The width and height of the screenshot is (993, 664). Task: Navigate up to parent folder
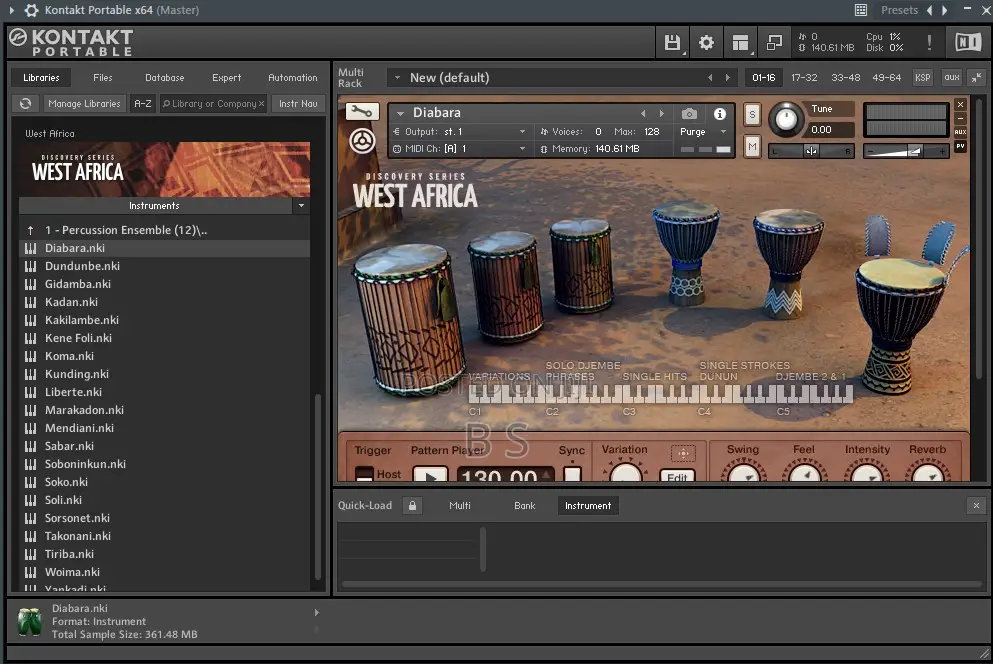coord(30,230)
